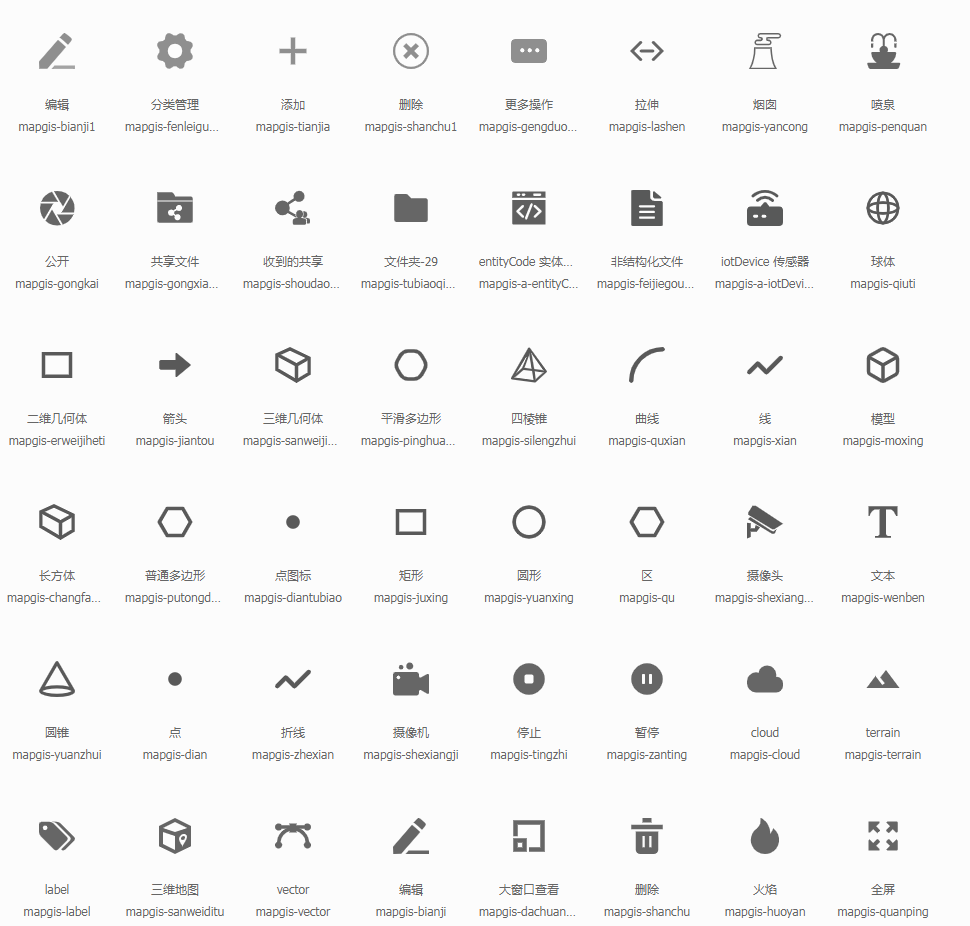
Task: Click the cuboid icon mapgis-changfa
Action: click(57, 522)
